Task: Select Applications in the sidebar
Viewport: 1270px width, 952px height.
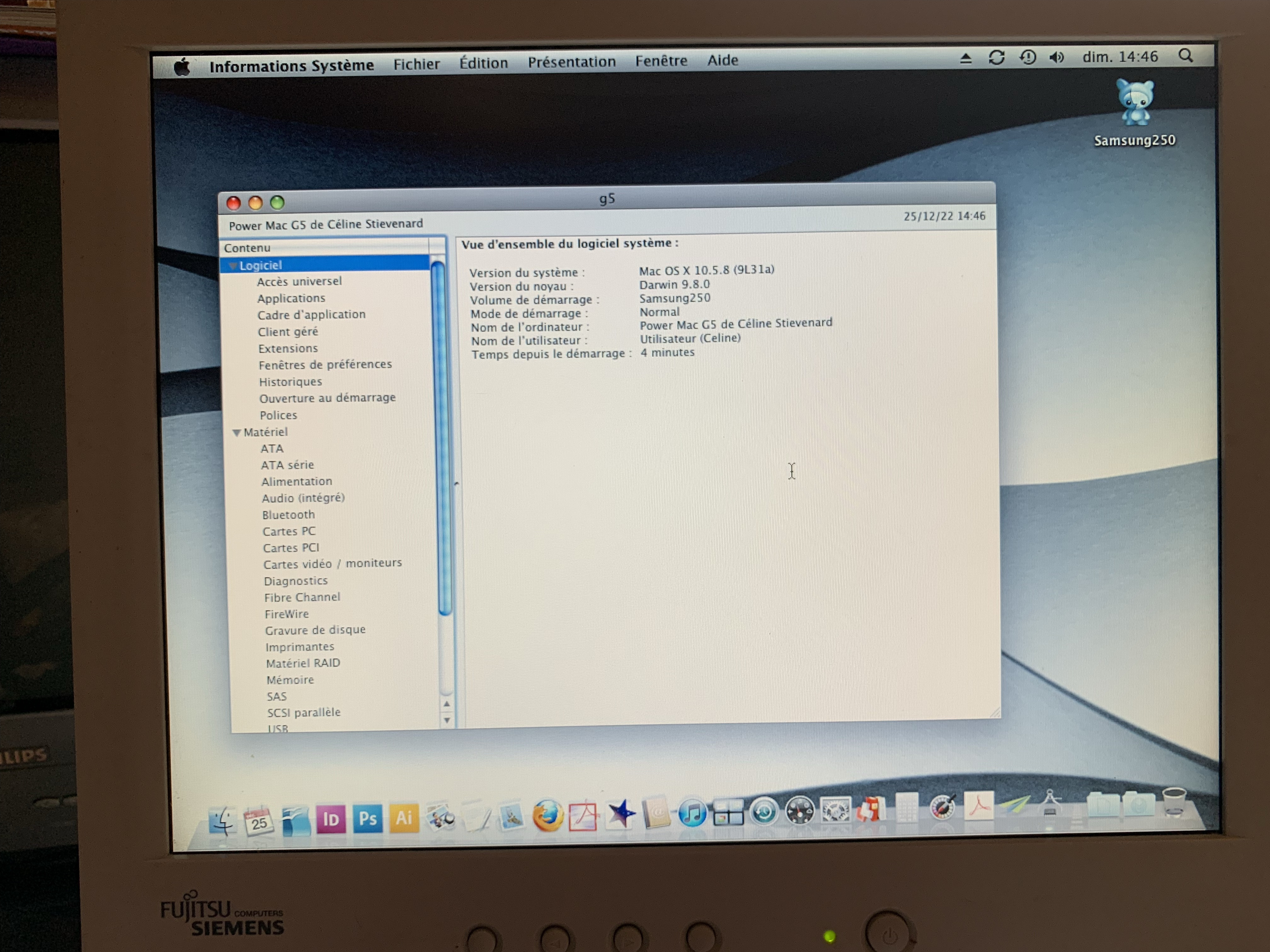Action: [x=291, y=298]
